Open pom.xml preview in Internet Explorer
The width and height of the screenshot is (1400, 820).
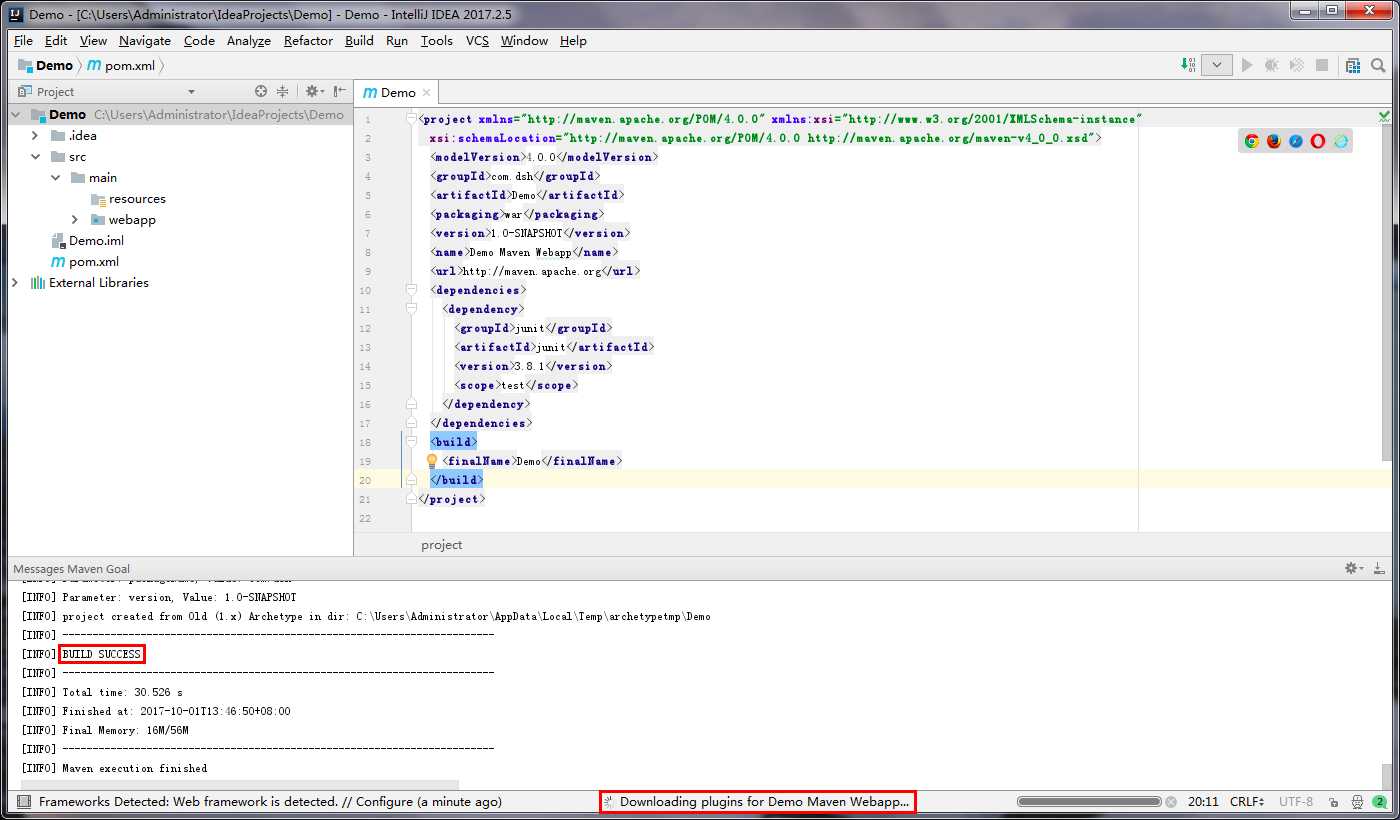click(x=1341, y=141)
